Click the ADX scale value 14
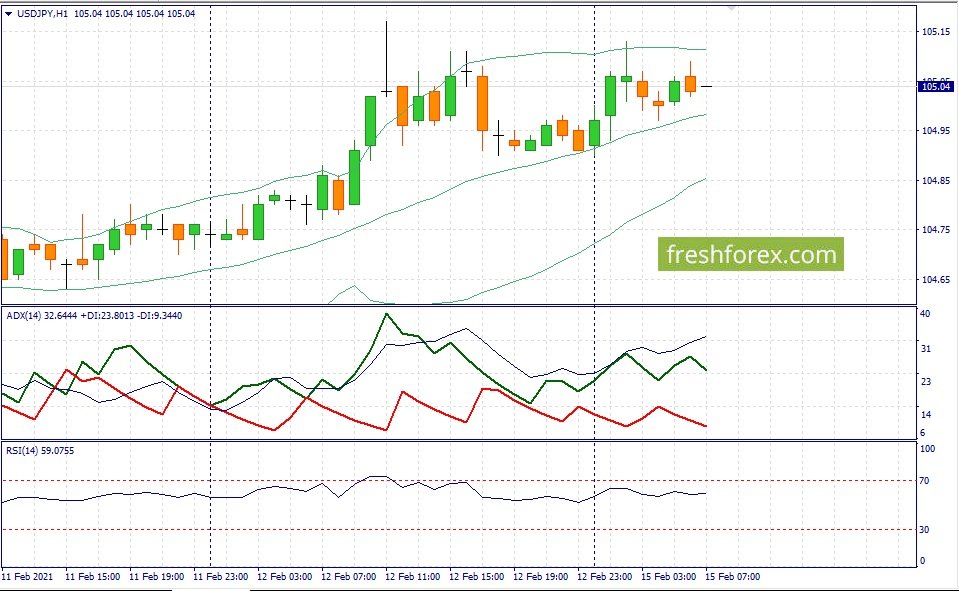The height and width of the screenshot is (591, 959). (x=925, y=415)
